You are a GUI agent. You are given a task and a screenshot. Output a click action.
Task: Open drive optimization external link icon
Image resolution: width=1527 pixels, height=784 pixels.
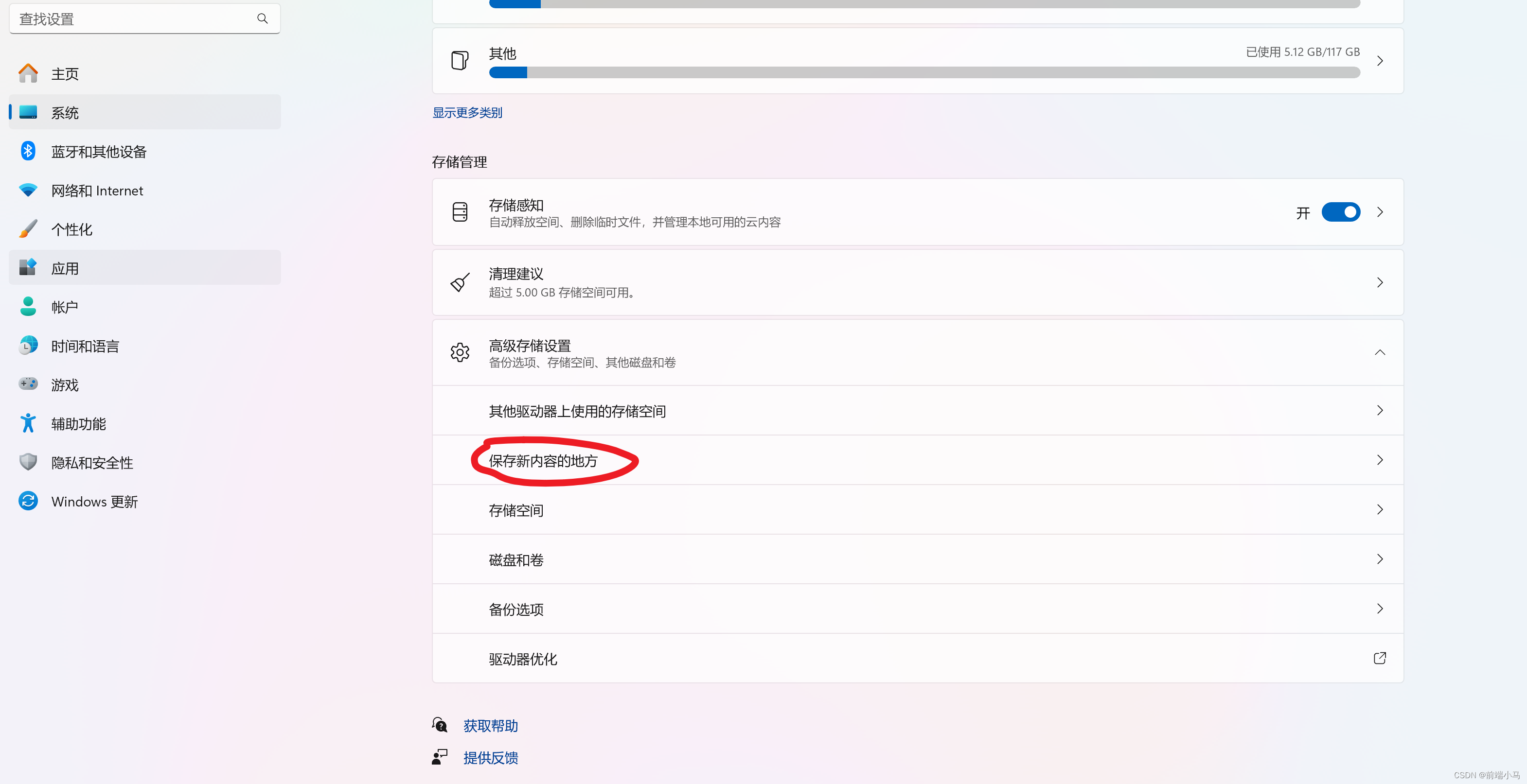coord(1379,659)
